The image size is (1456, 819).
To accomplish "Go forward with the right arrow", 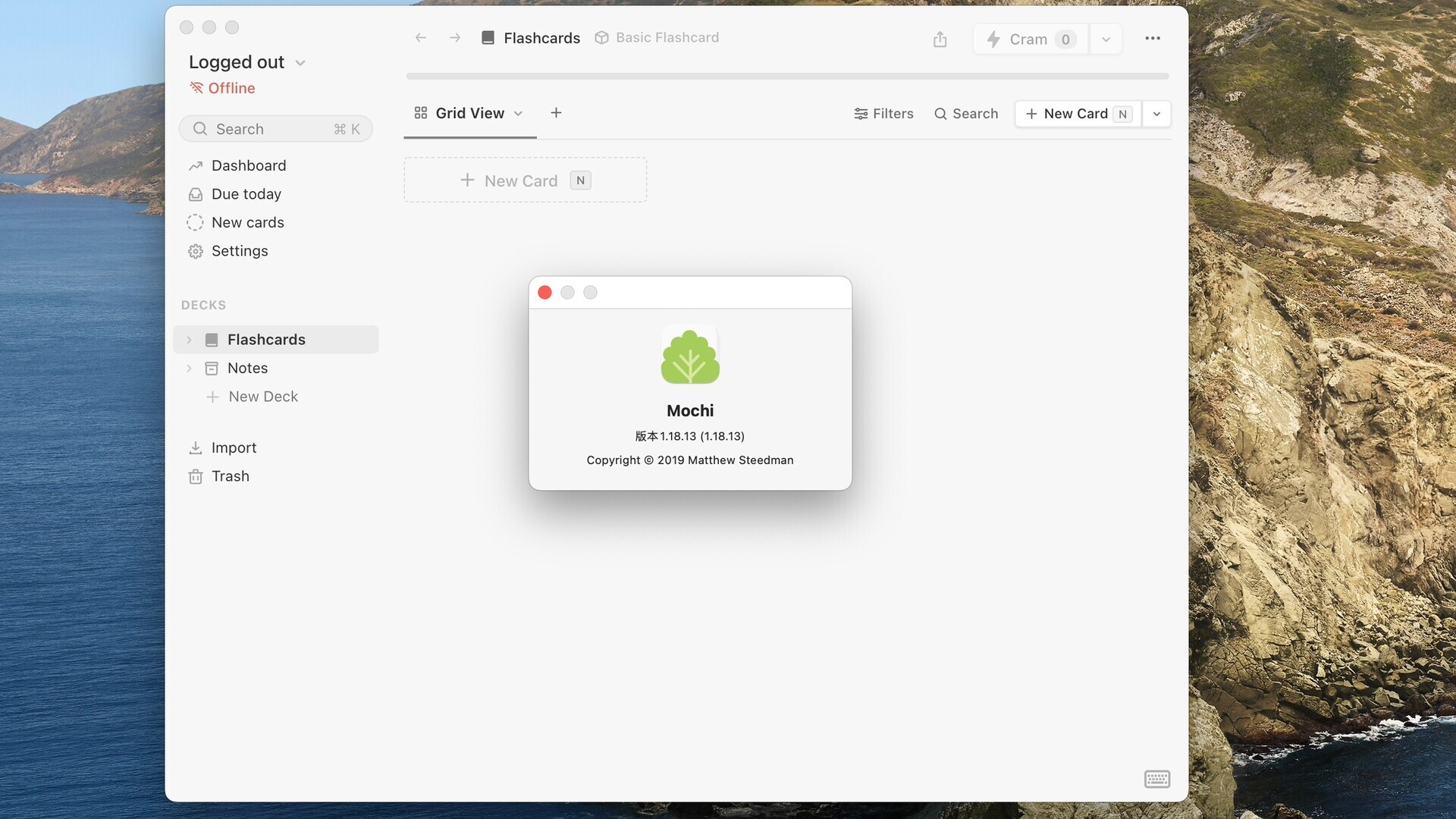I will [455, 38].
